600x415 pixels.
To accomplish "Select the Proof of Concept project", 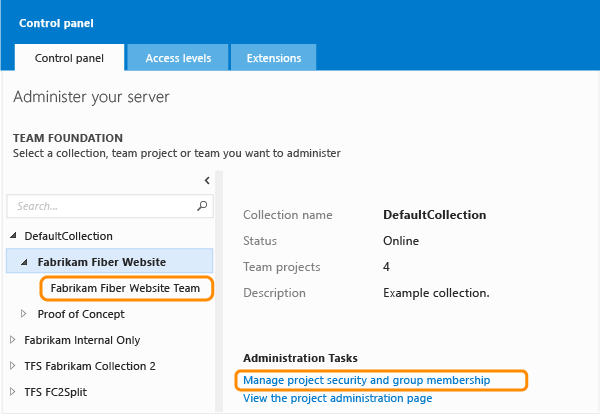I will click(x=81, y=314).
